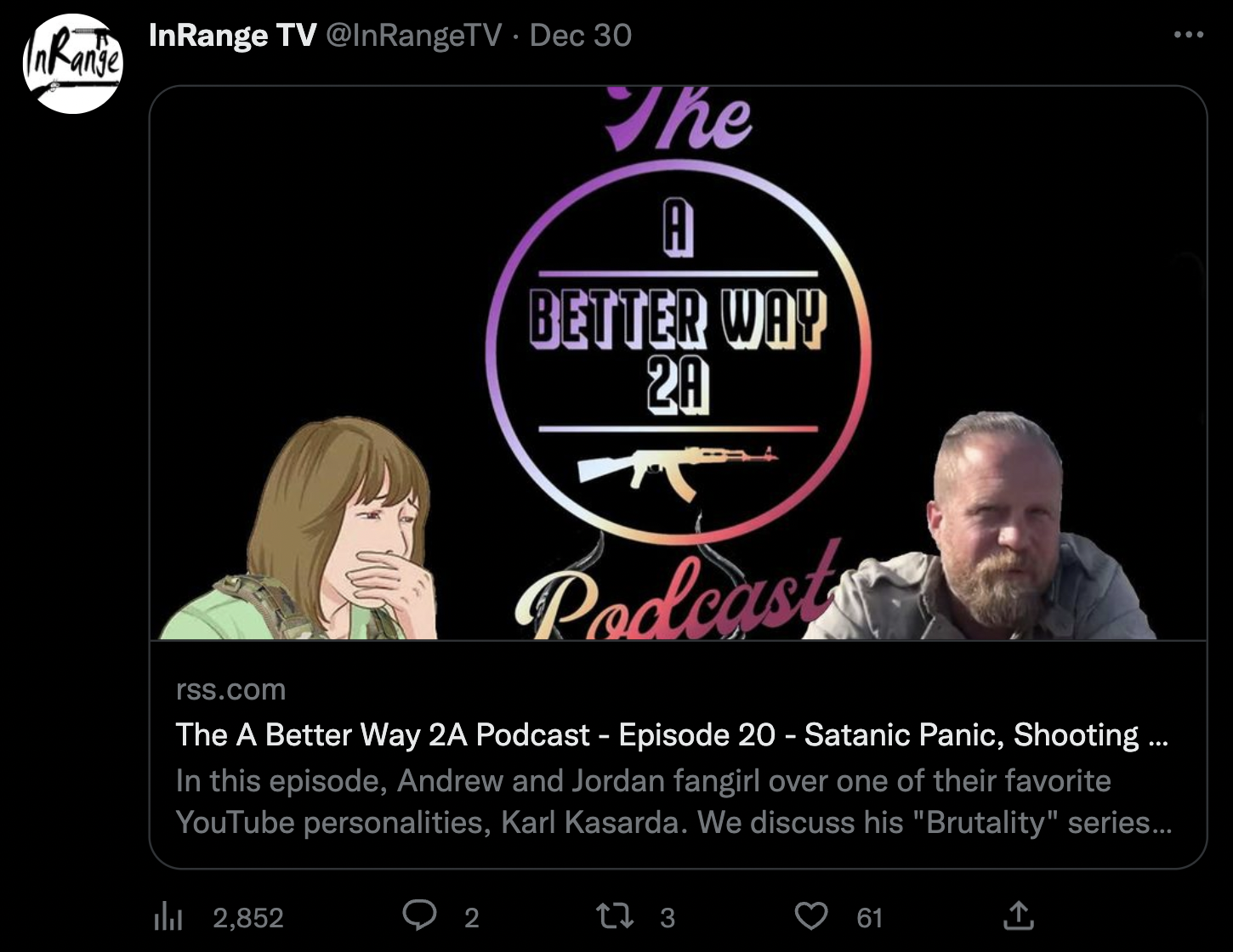Click the 2,852 view count

(248, 918)
